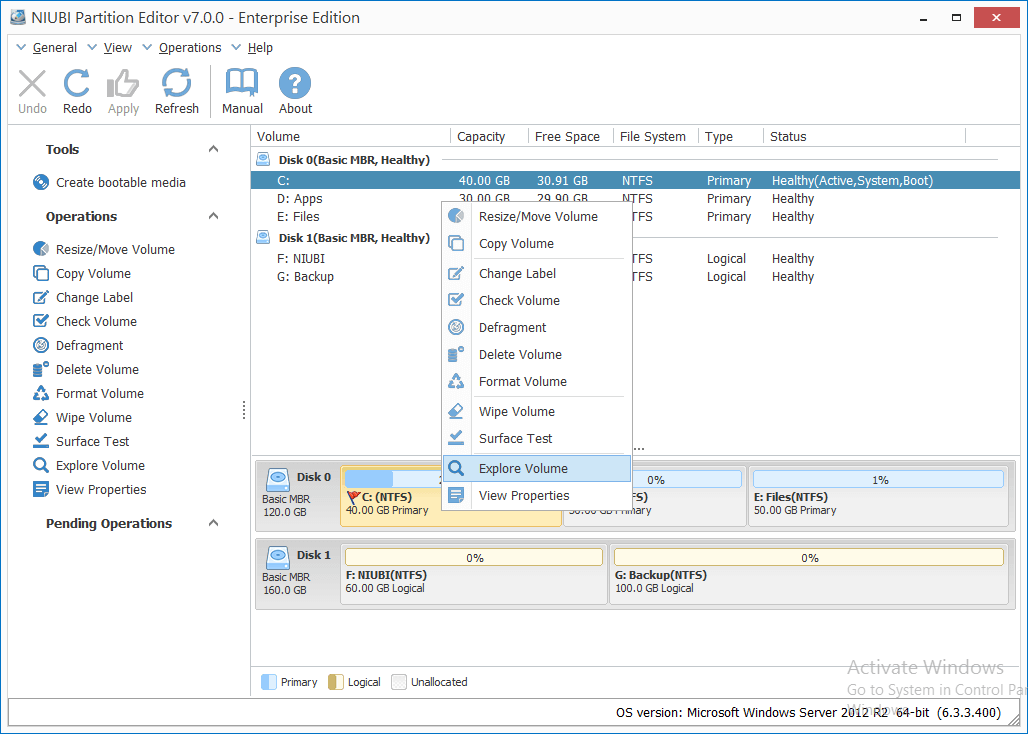Click the Apply thumbs-up icon
Image resolution: width=1028 pixels, height=734 pixels.
123,84
